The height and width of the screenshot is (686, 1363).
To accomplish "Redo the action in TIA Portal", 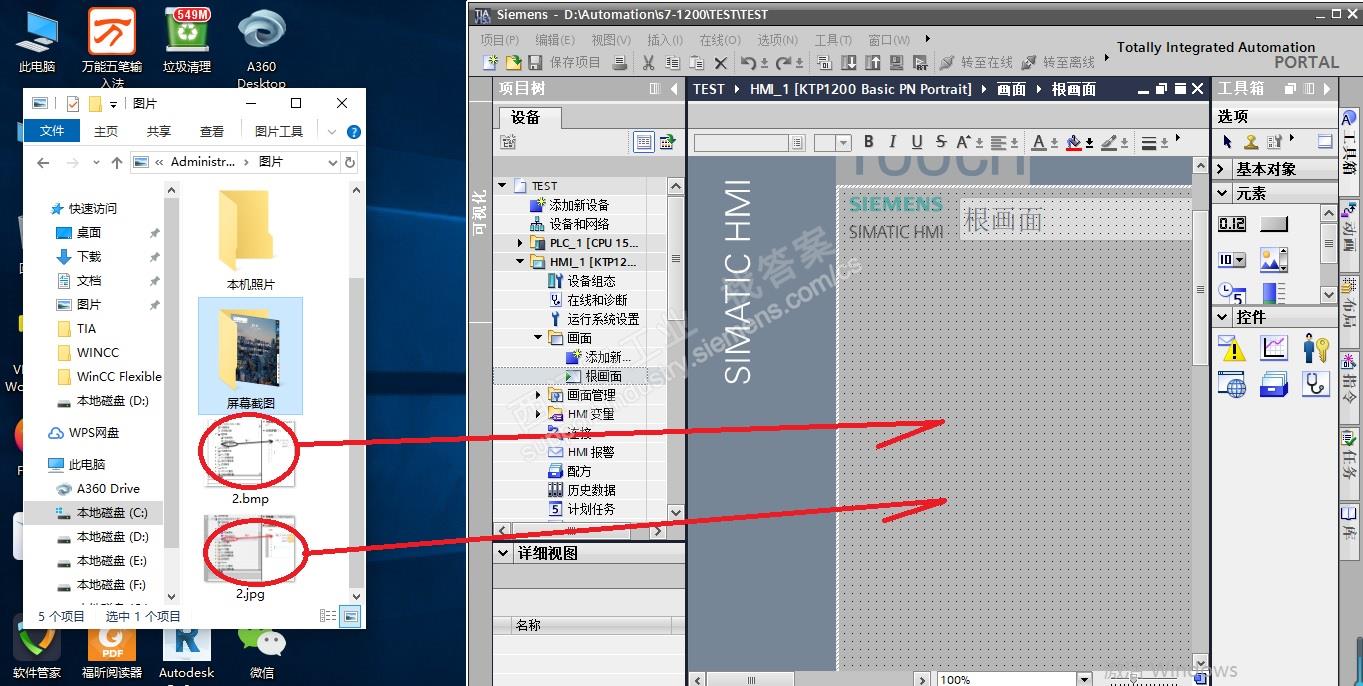I will 782,62.
